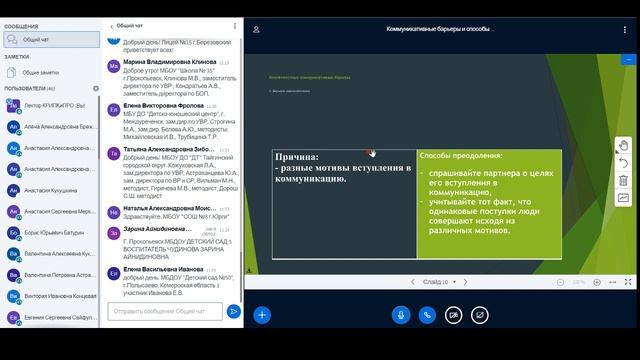
Task: Open chat options three-dot menu
Action: [x=235, y=26]
